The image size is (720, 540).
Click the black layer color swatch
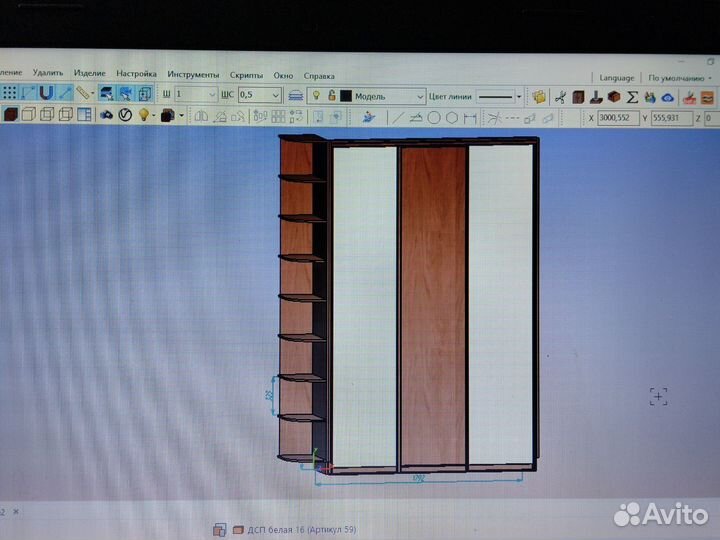(345, 96)
